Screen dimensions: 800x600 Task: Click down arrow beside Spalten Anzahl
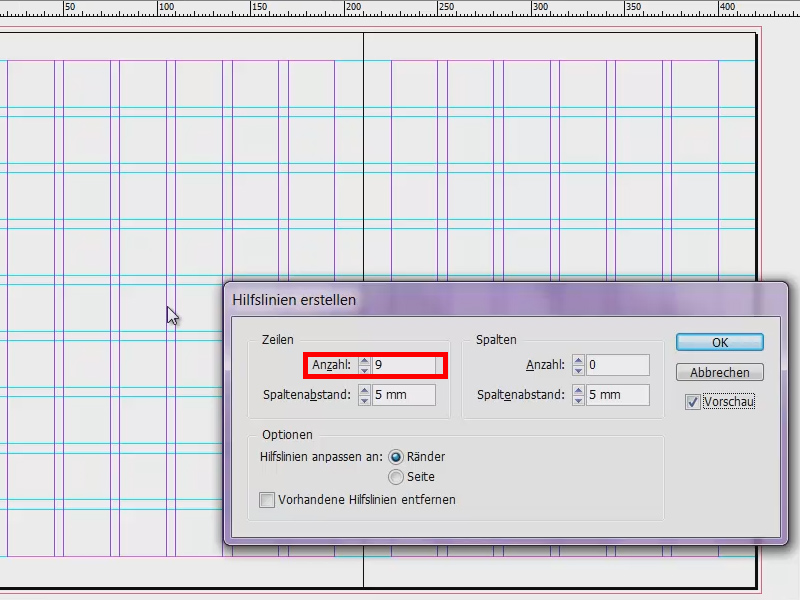578,370
